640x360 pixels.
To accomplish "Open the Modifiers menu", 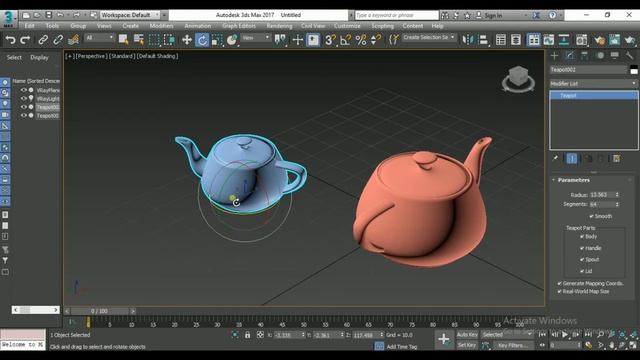I will [161, 26].
